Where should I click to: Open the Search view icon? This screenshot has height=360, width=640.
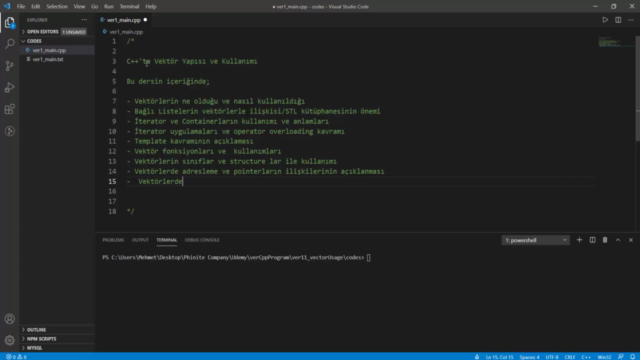pos(9,44)
